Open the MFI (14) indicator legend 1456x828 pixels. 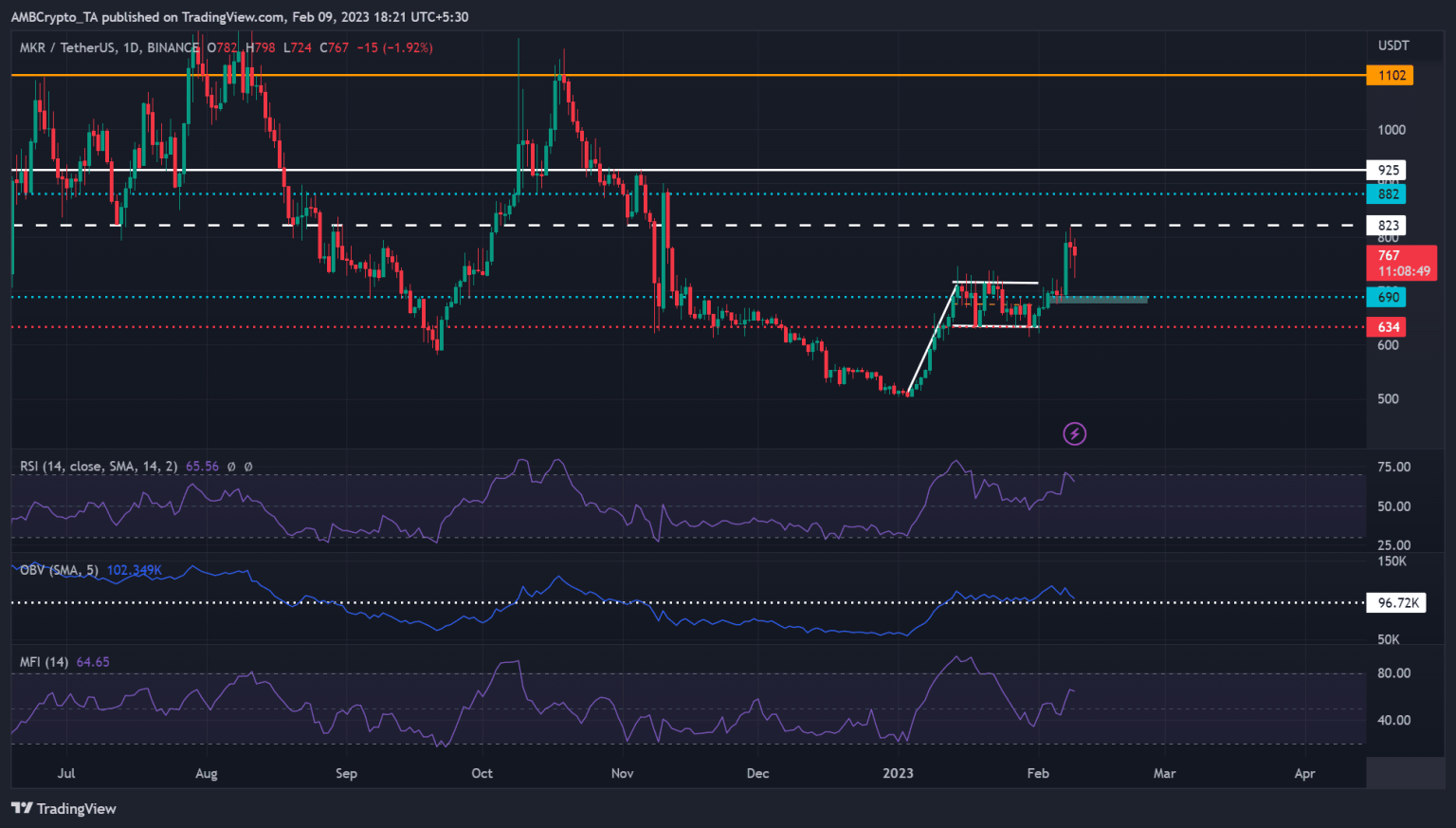pos(45,662)
